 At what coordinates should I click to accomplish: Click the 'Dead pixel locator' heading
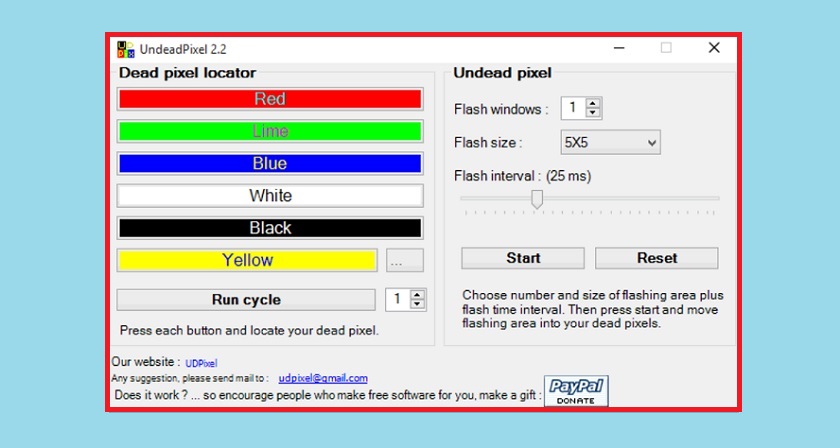188,73
